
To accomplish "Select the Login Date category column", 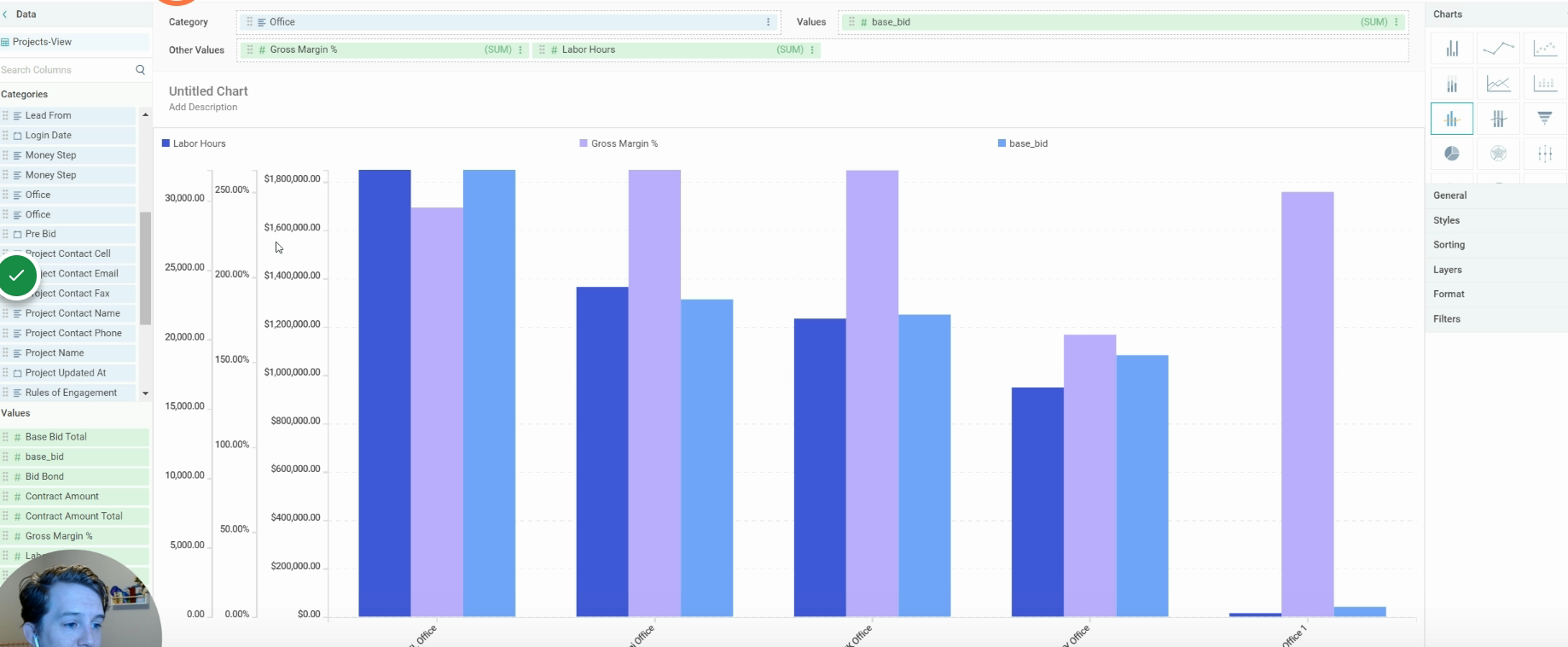I will coord(68,135).
